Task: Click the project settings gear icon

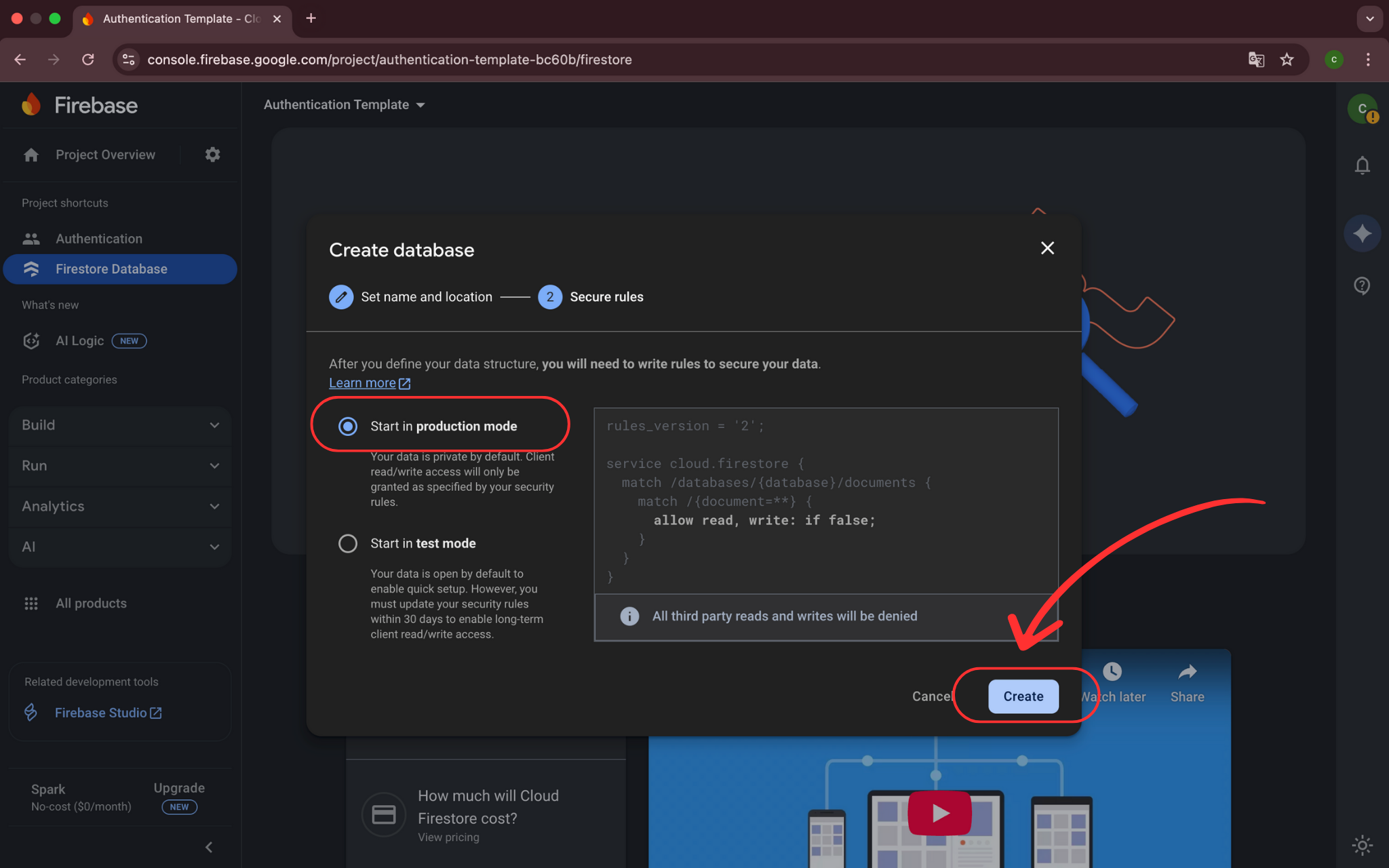Action: 212,155
